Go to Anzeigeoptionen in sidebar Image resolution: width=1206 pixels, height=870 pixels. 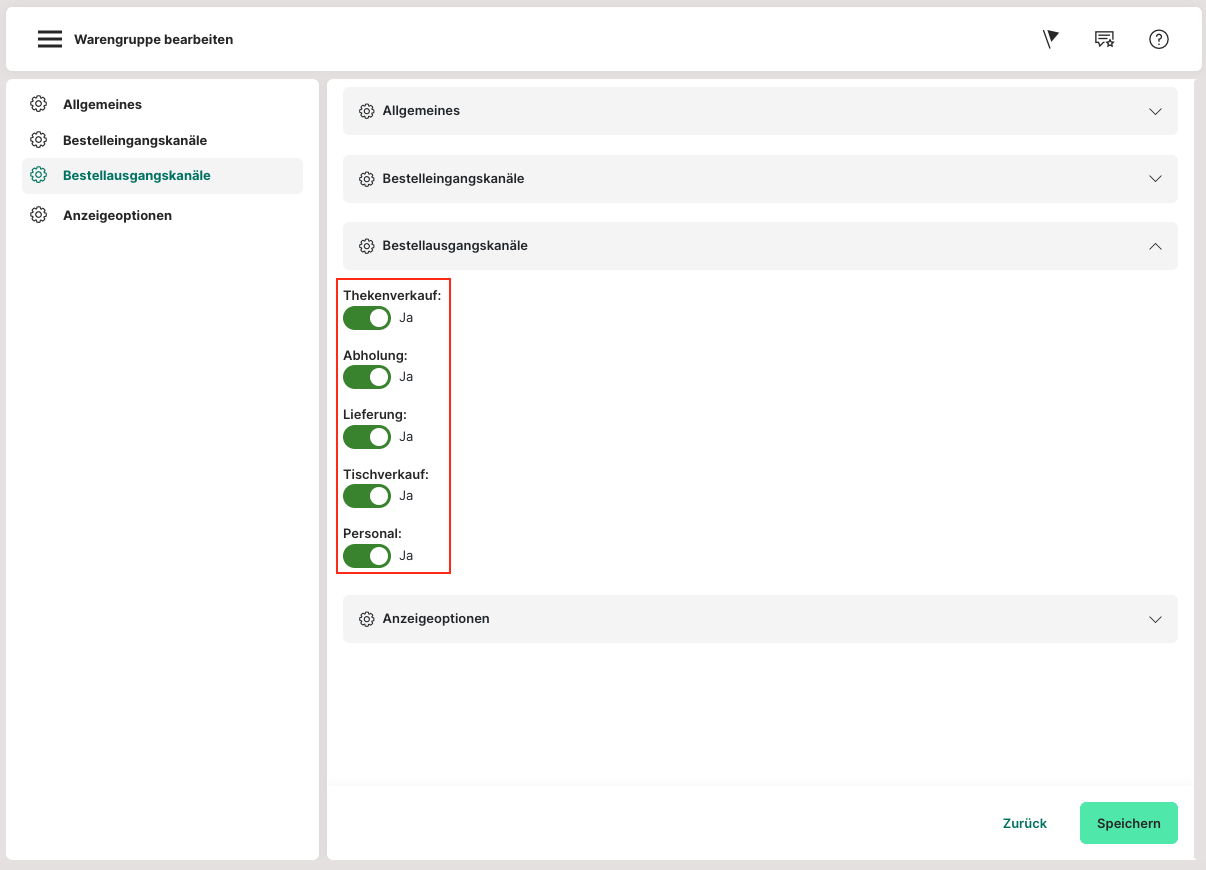click(x=117, y=215)
